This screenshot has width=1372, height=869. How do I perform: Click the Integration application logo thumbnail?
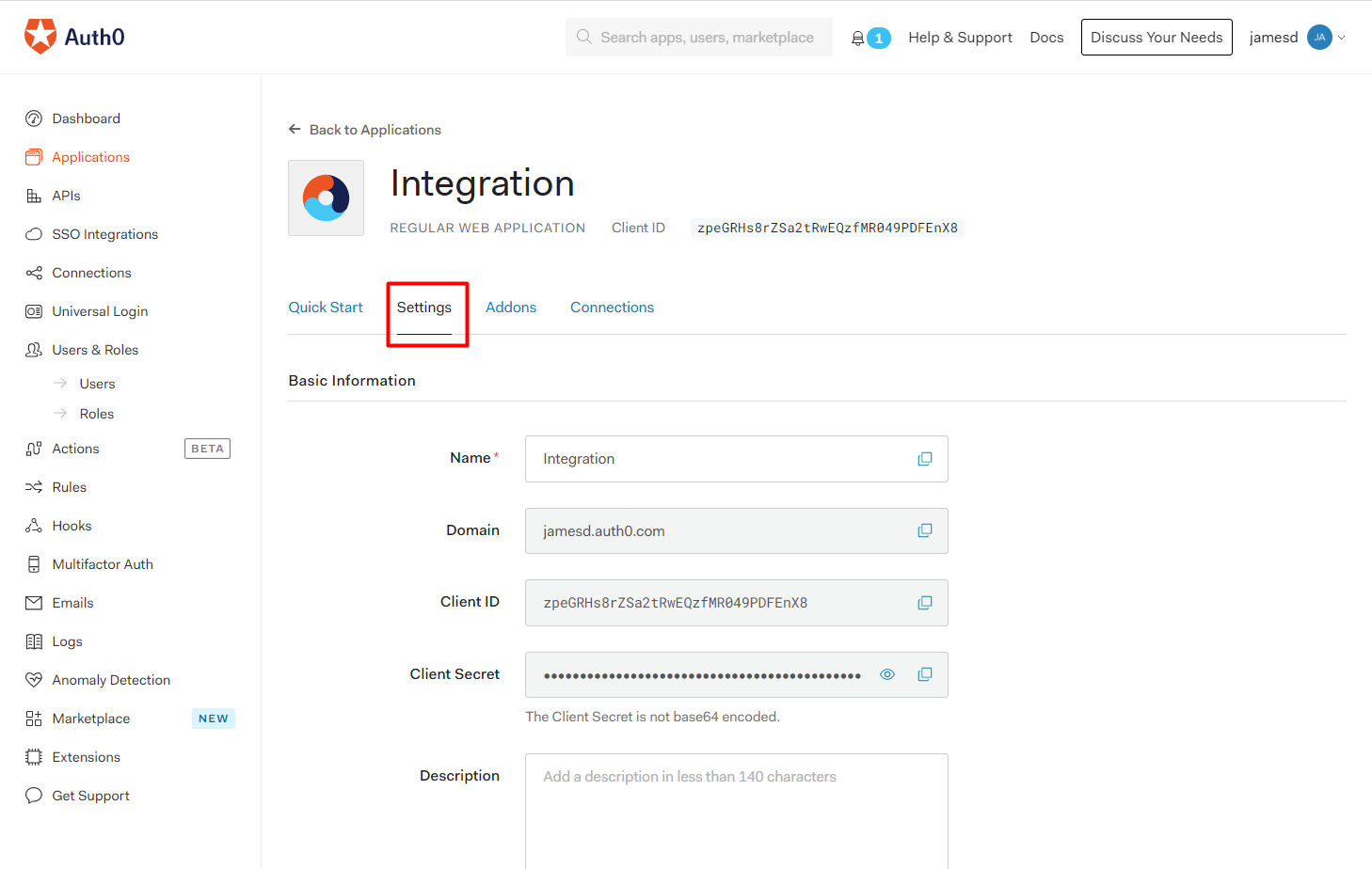coord(326,197)
